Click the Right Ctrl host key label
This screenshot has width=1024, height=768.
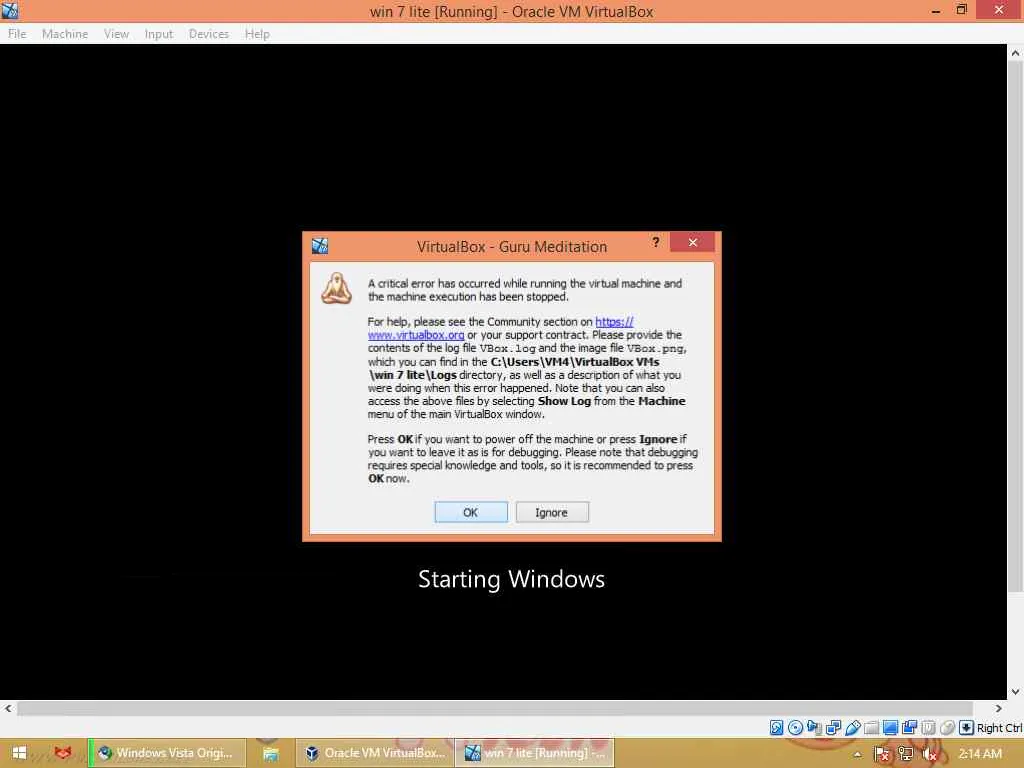click(999, 728)
